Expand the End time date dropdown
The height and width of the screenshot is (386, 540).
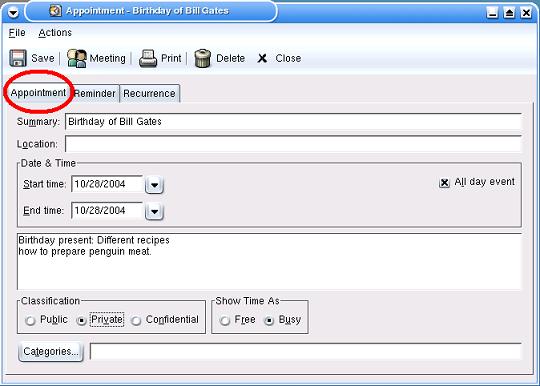(x=154, y=211)
